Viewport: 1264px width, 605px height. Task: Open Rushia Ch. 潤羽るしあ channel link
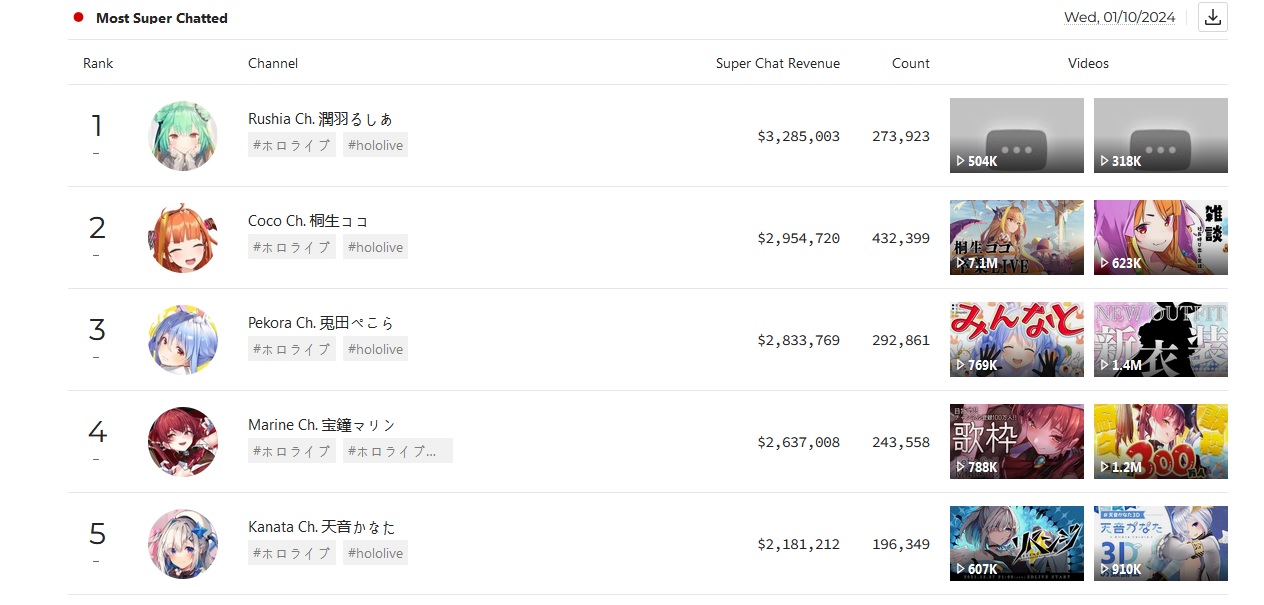(320, 119)
